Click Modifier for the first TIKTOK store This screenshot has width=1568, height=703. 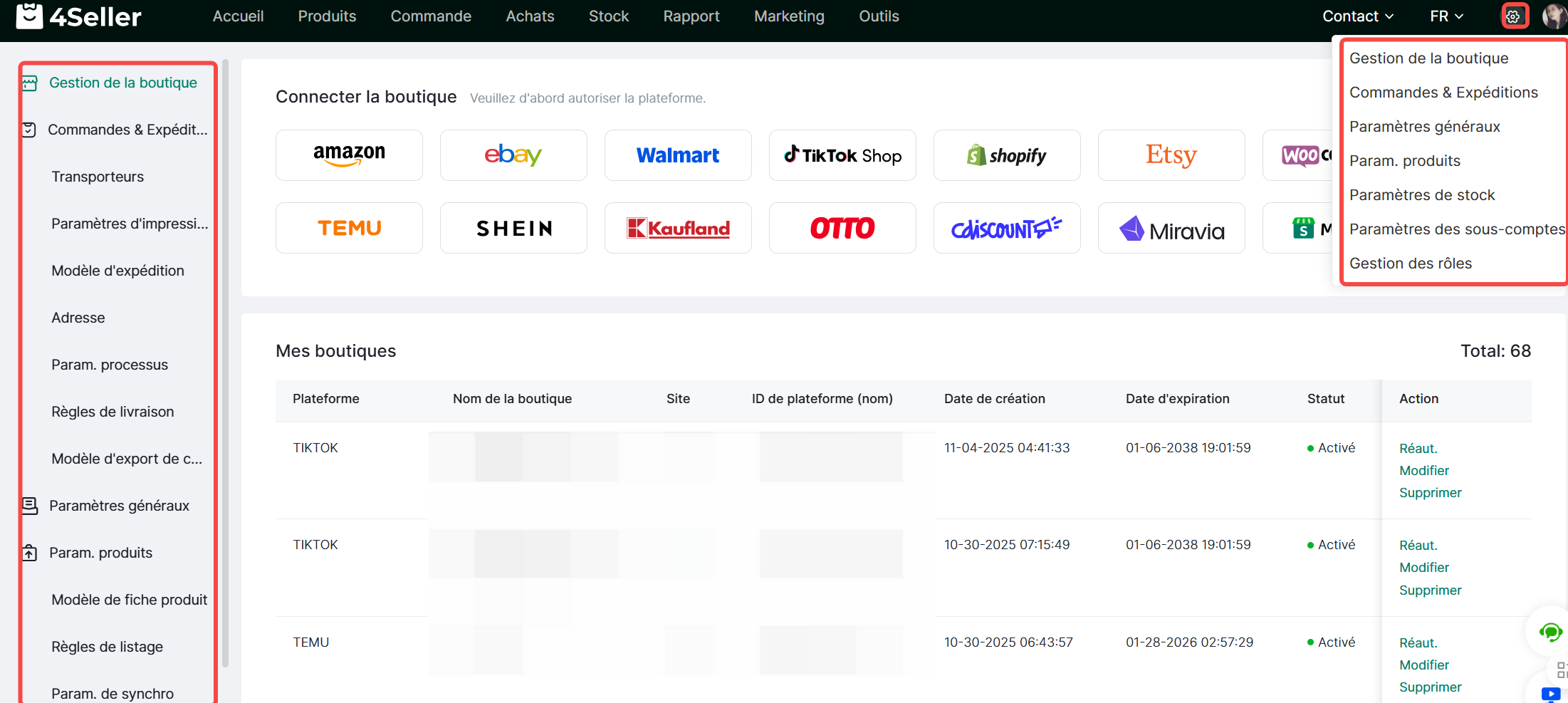(1423, 471)
